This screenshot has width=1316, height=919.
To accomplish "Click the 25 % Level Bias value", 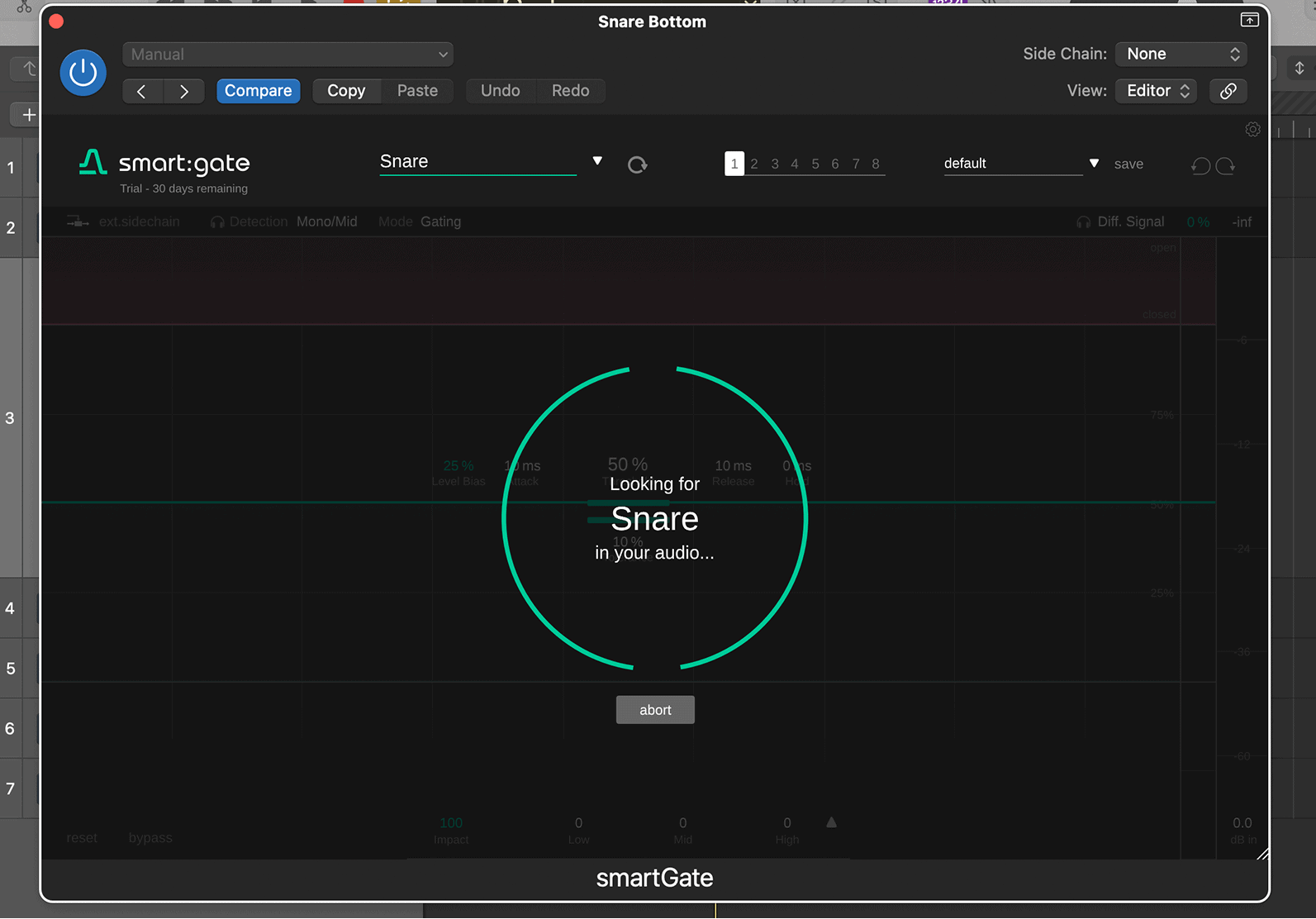I will point(458,466).
